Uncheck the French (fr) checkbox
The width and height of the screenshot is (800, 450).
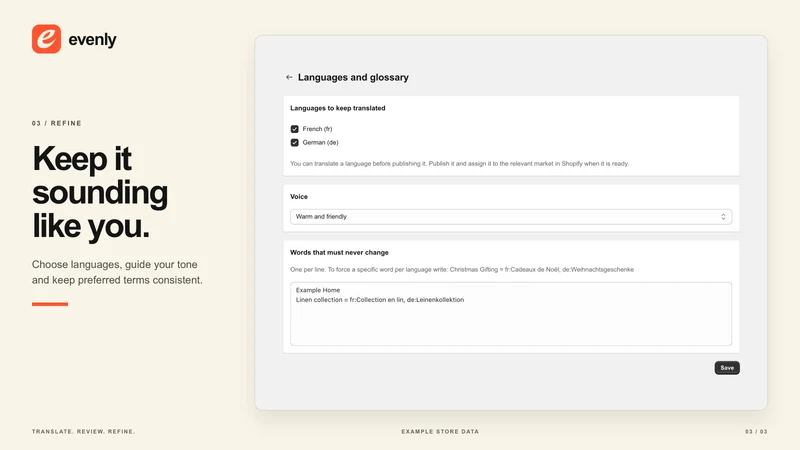click(294, 129)
